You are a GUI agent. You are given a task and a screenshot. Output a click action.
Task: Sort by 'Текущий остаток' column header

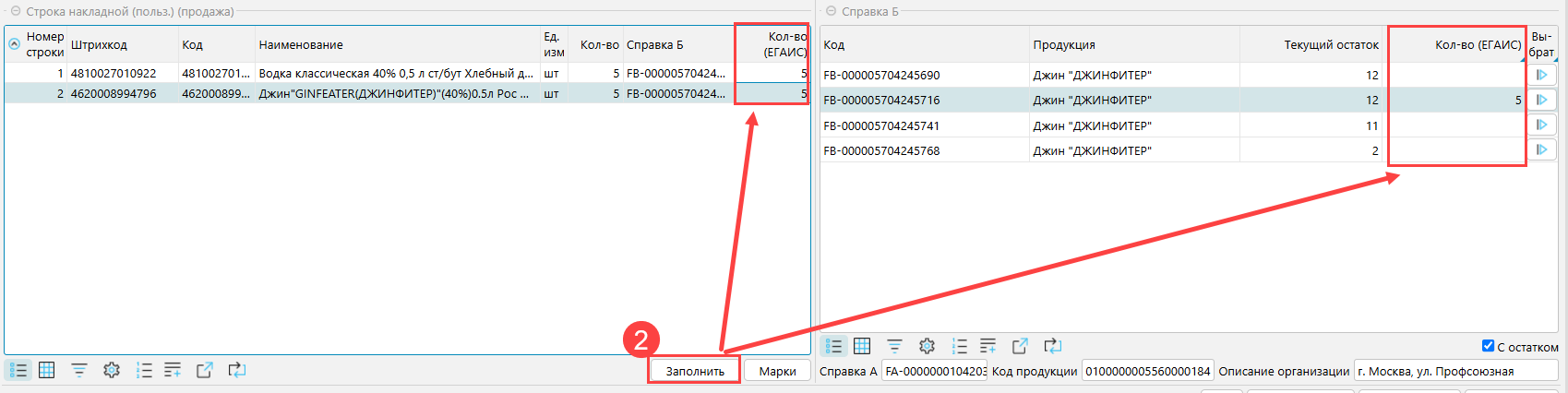(x=1331, y=45)
